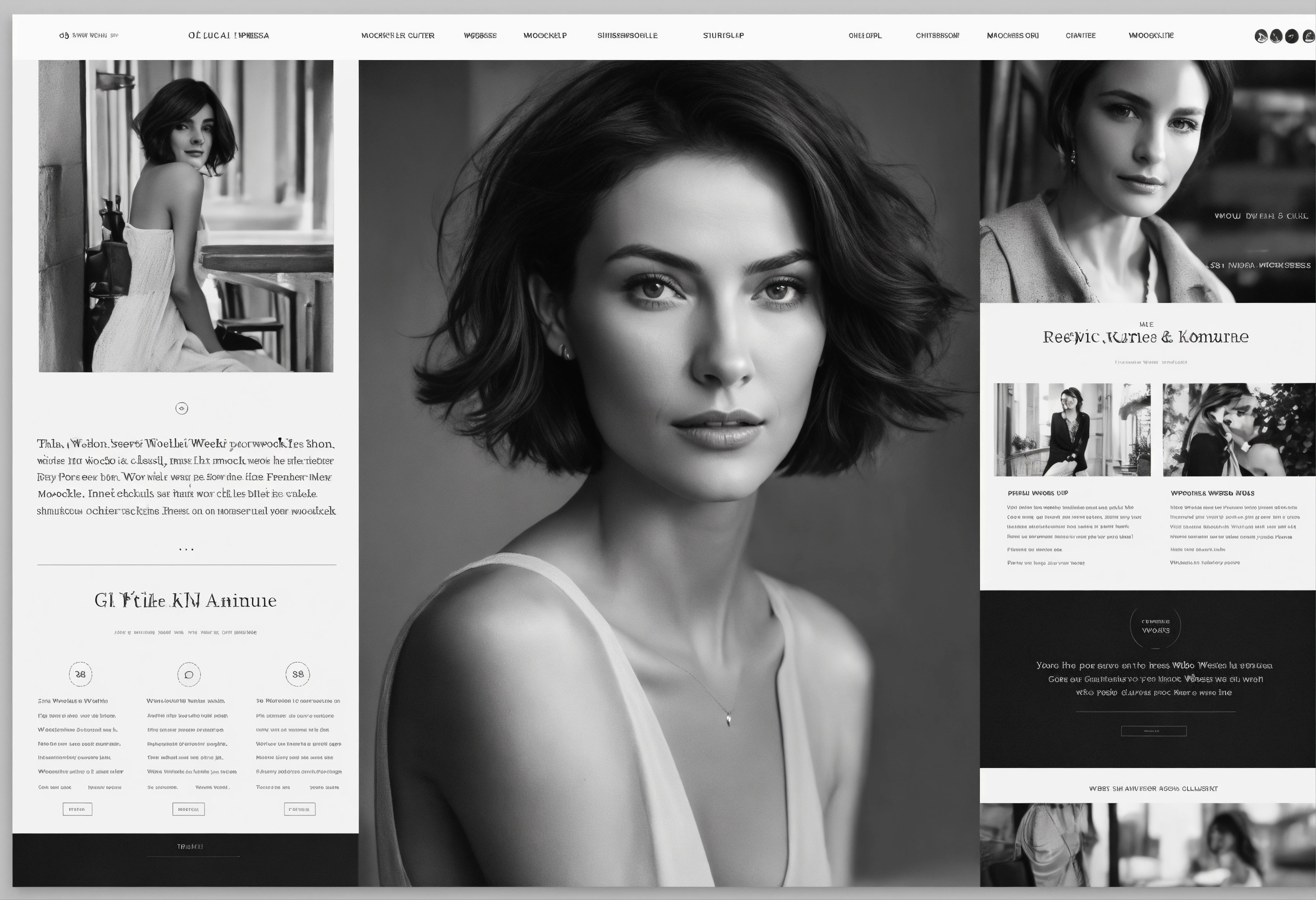Click the first round social icon in header

(1261, 37)
